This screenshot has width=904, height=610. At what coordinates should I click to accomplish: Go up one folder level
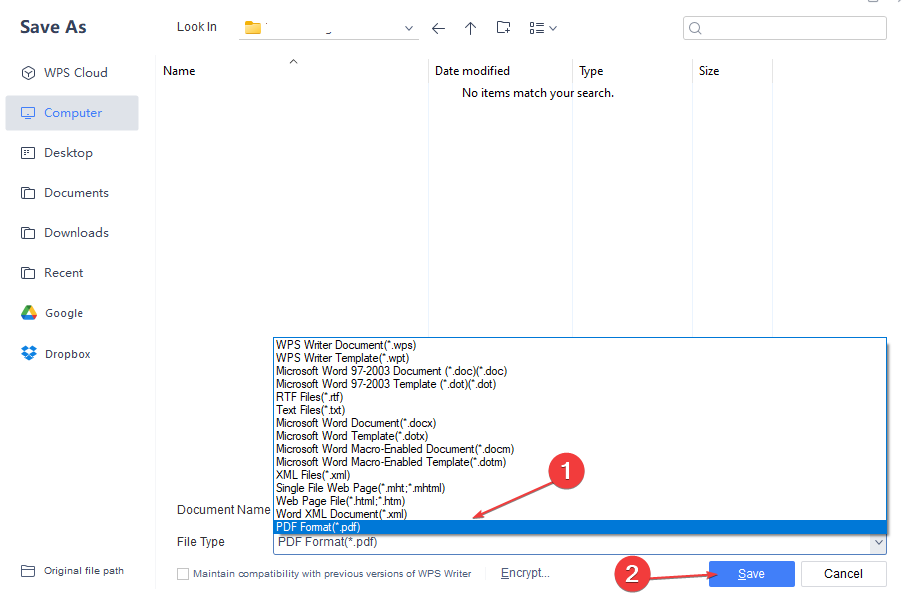tap(470, 28)
